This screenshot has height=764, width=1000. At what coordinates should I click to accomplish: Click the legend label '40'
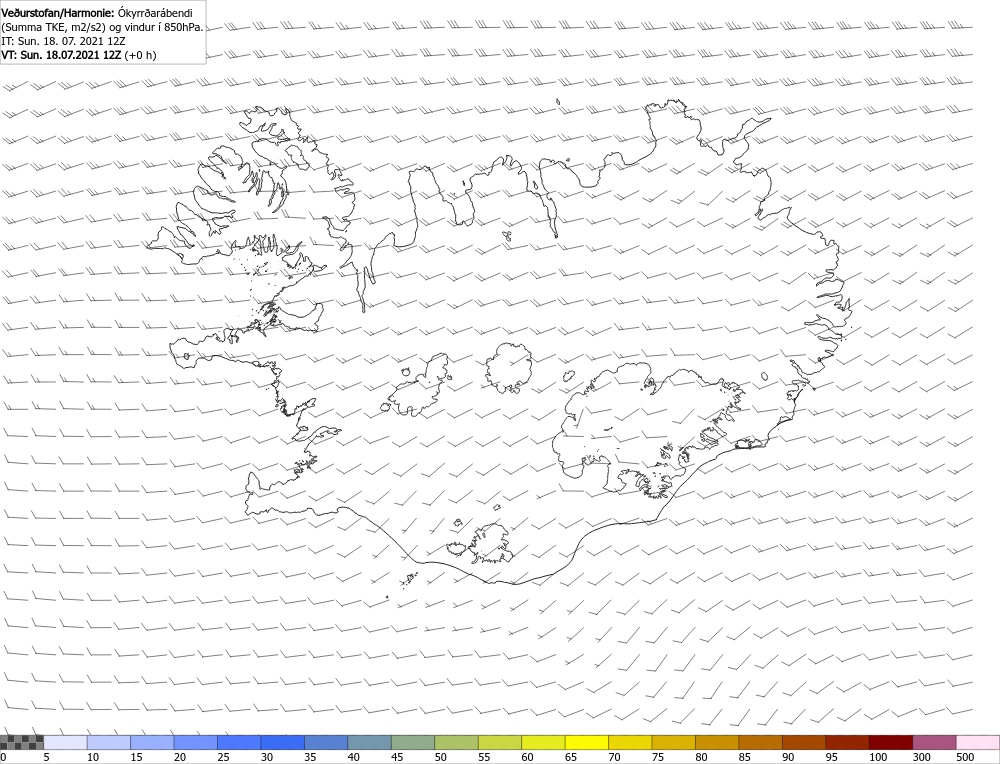coord(354,757)
